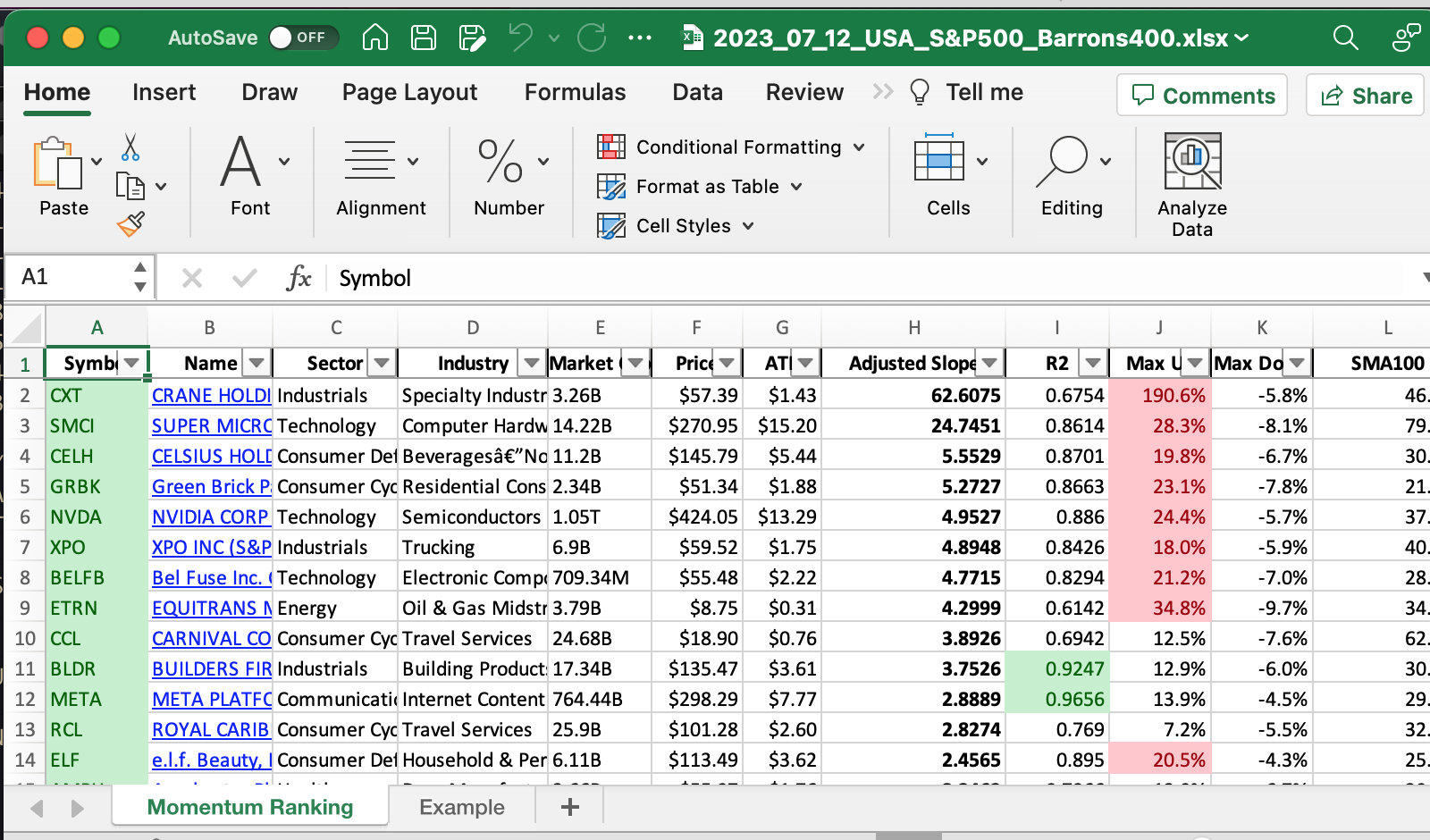
Task: Open the Adjusted Slope filter dropdown
Action: point(989,363)
